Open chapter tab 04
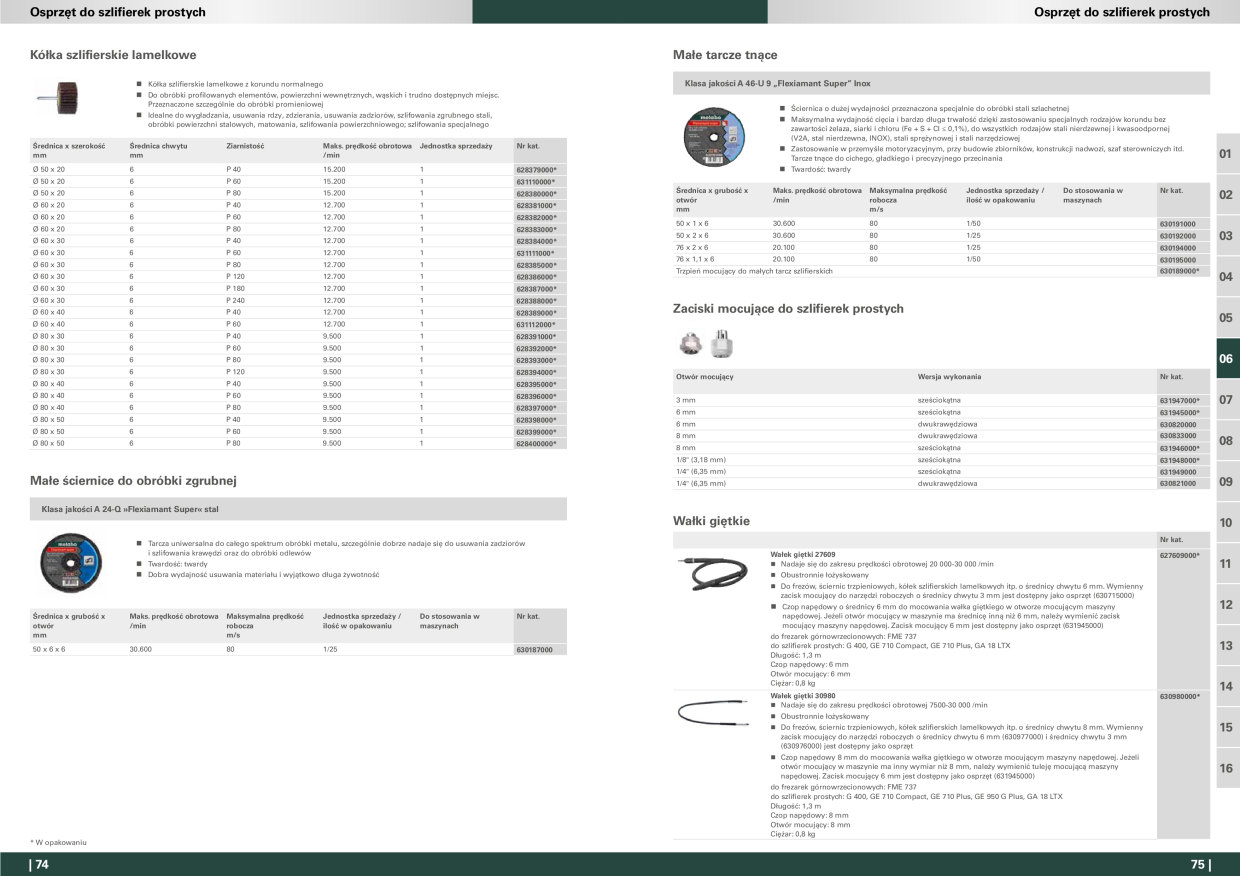The image size is (1240, 876). pyautogui.click(x=1227, y=277)
